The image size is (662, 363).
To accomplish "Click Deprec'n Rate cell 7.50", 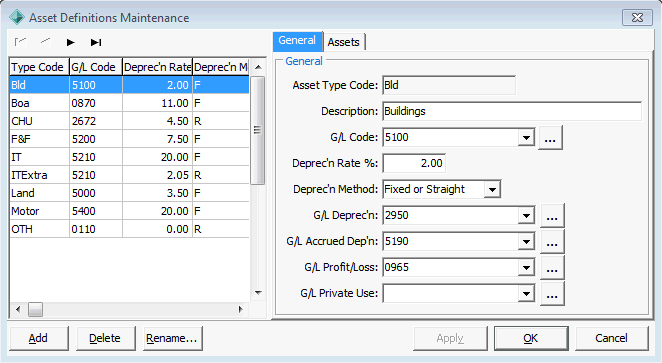I will pos(157,139).
